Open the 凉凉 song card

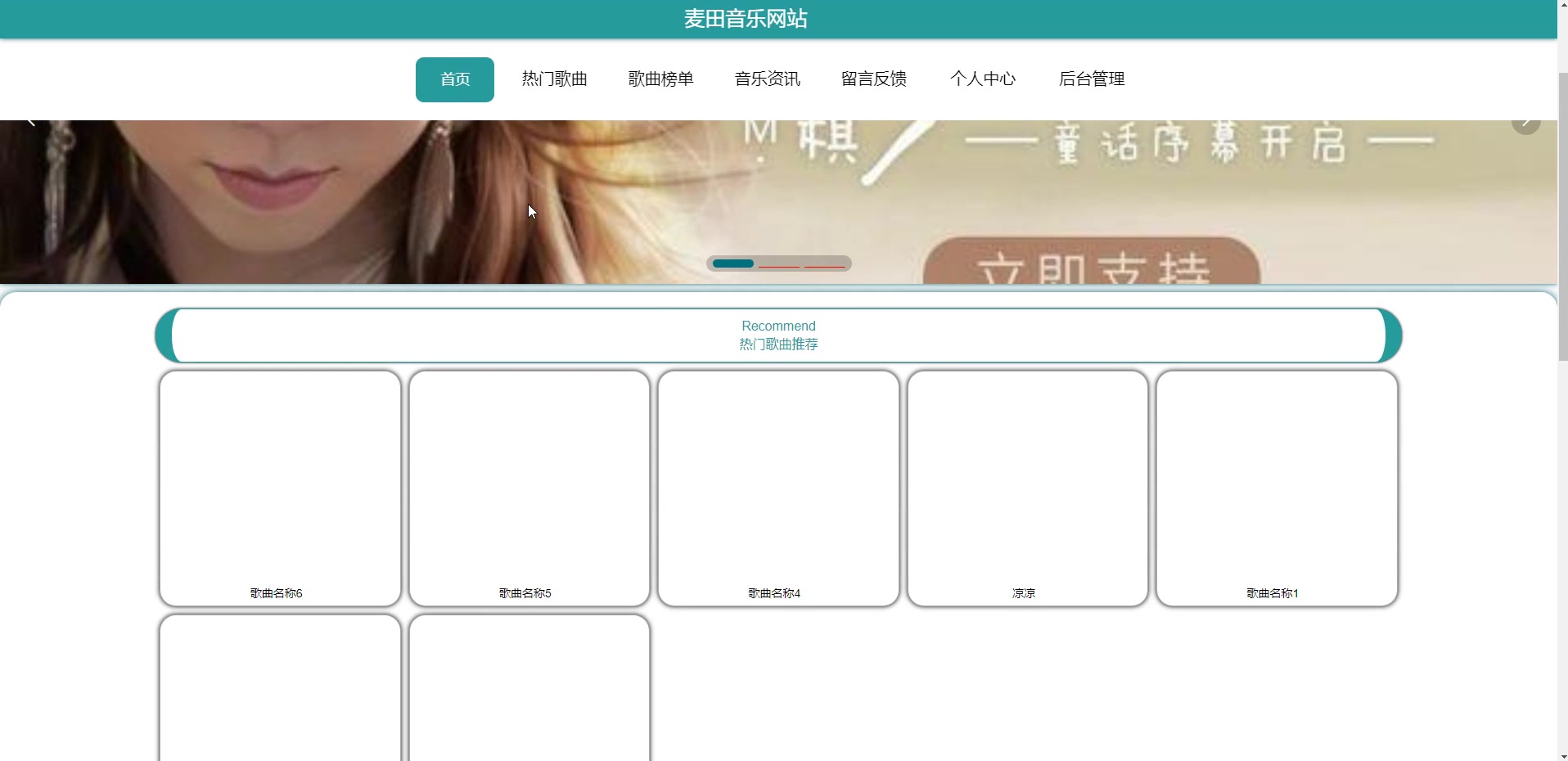[x=1028, y=489]
